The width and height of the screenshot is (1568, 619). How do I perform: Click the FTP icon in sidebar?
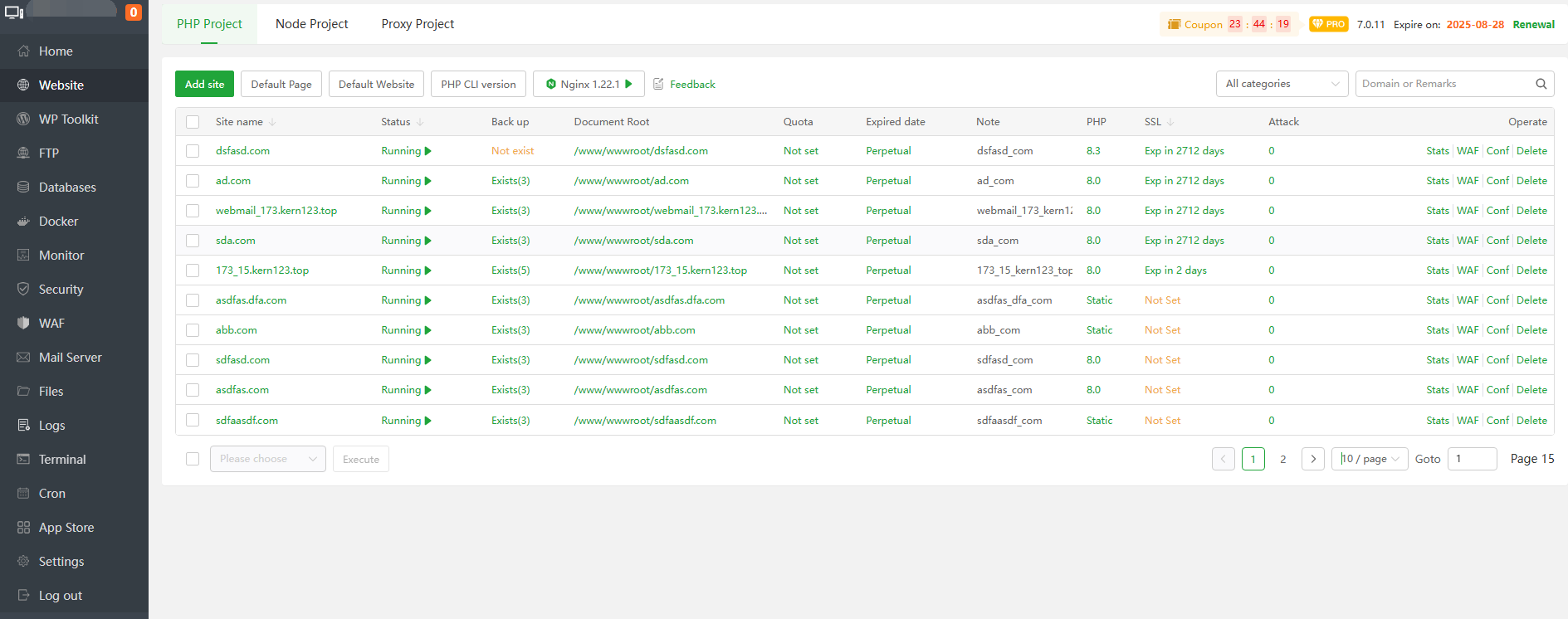coord(23,153)
